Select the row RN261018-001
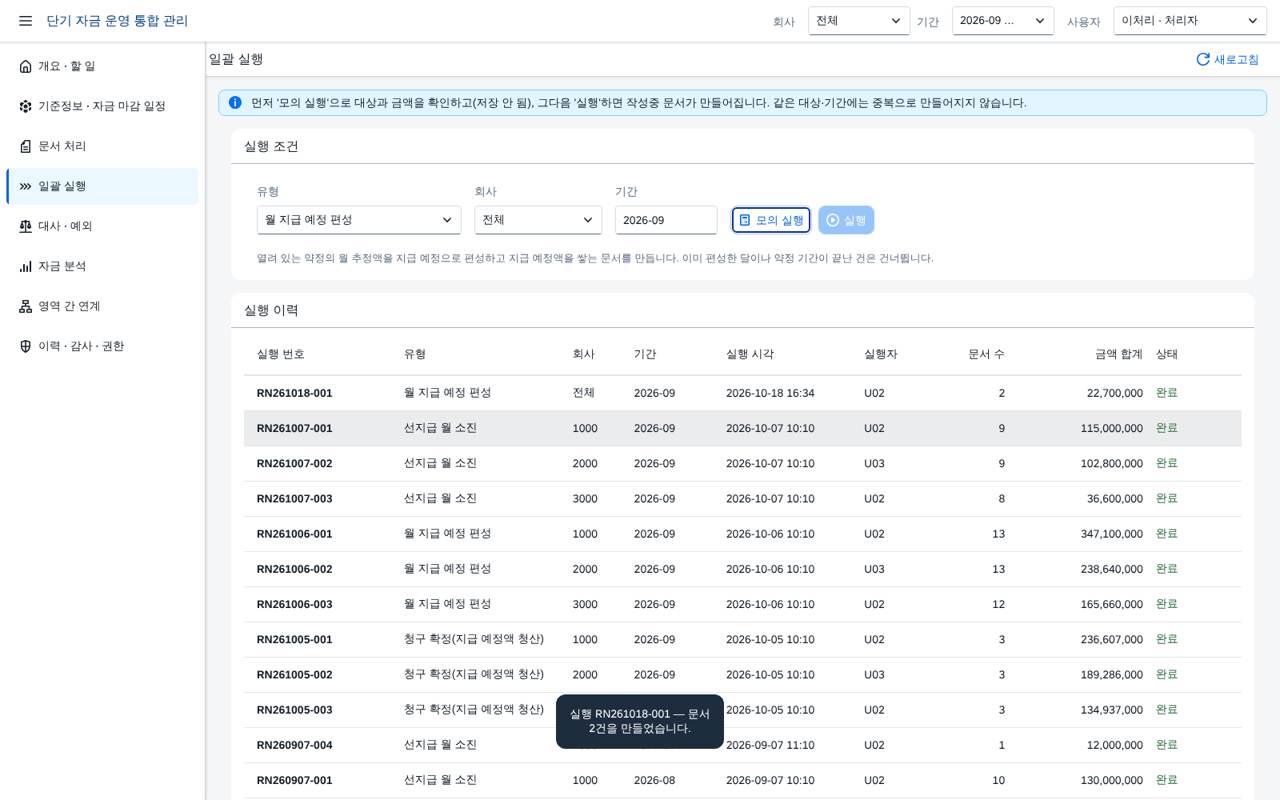Image resolution: width=1280 pixels, height=800 pixels. 742,393
